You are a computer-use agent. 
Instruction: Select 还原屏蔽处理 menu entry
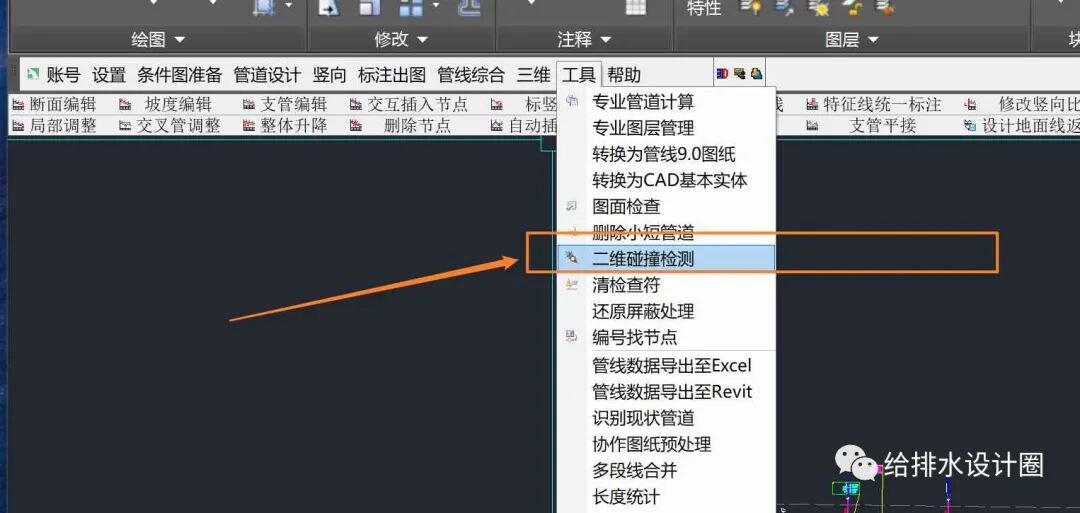pos(667,311)
